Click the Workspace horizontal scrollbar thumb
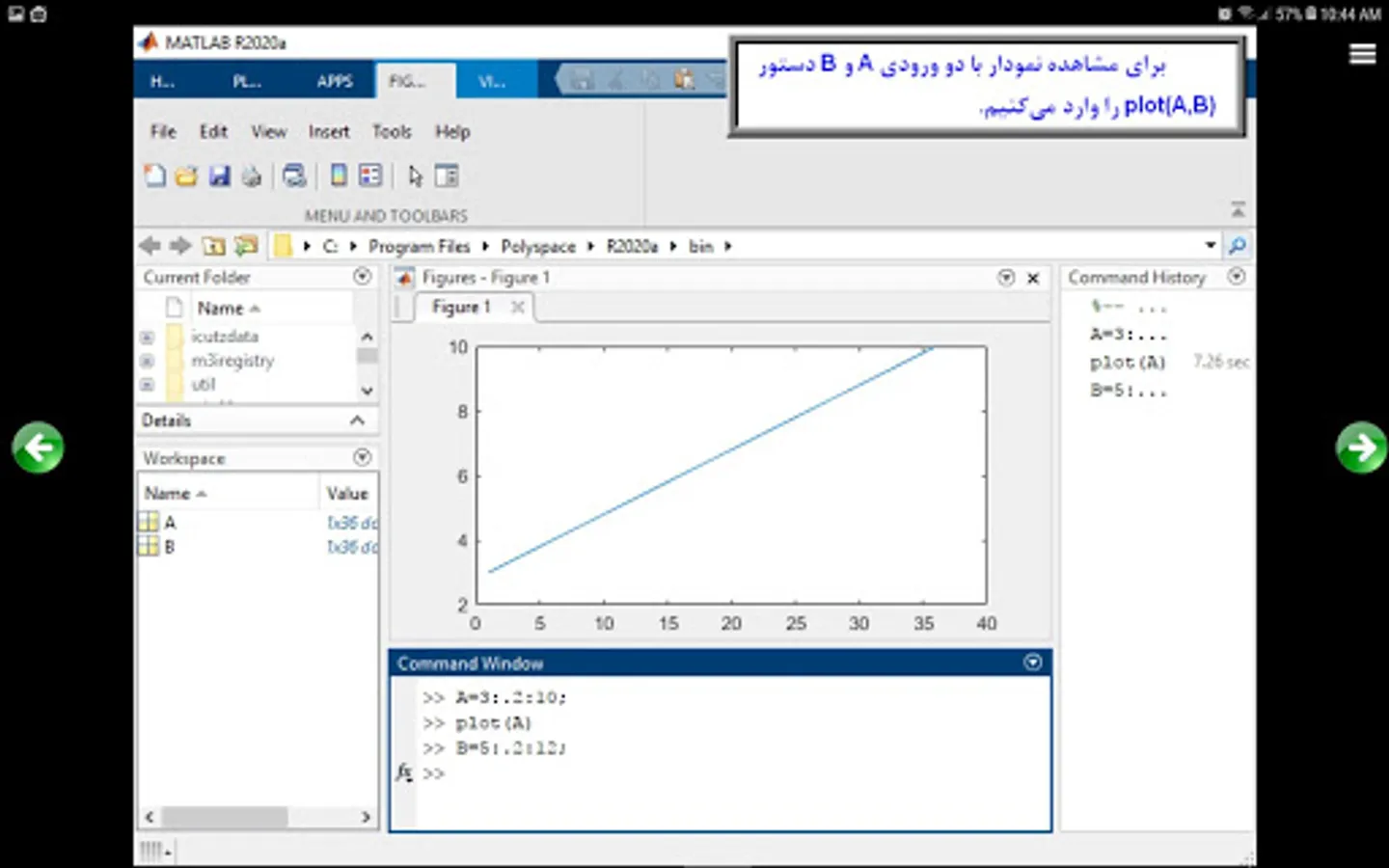Viewport: 1389px width, 868px height. click(224, 817)
